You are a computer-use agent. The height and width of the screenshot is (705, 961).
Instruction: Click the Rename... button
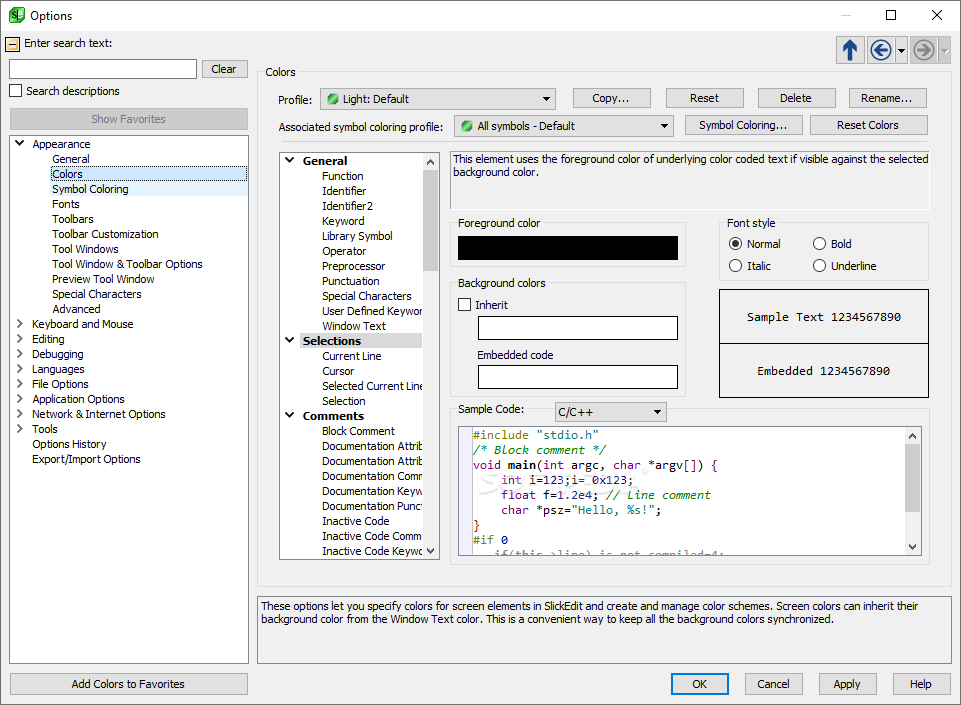click(887, 98)
